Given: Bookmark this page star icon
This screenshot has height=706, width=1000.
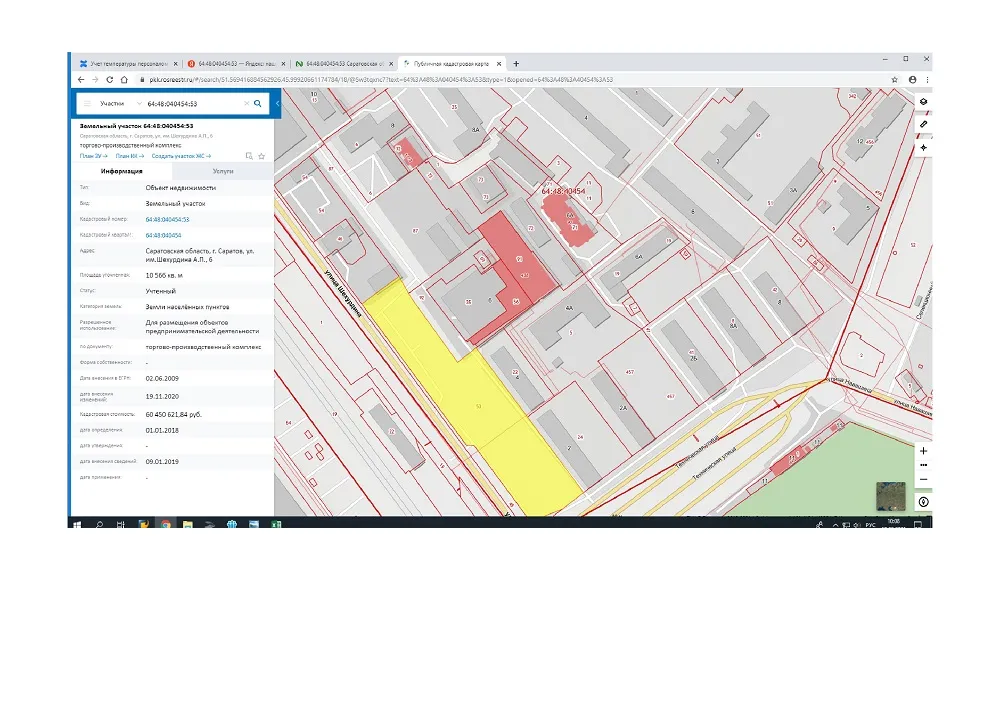Looking at the screenshot, I should pyautogui.click(x=894, y=80).
